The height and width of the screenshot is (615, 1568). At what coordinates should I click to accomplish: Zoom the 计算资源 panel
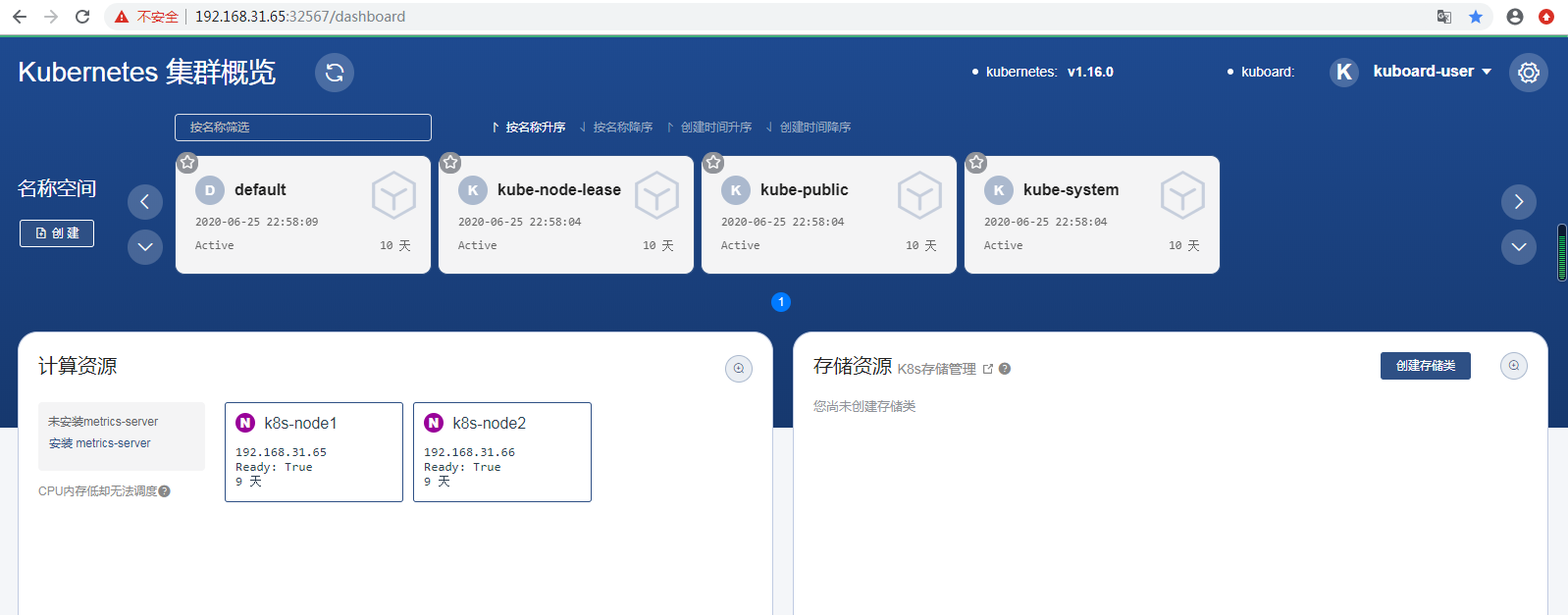pyautogui.click(x=739, y=369)
